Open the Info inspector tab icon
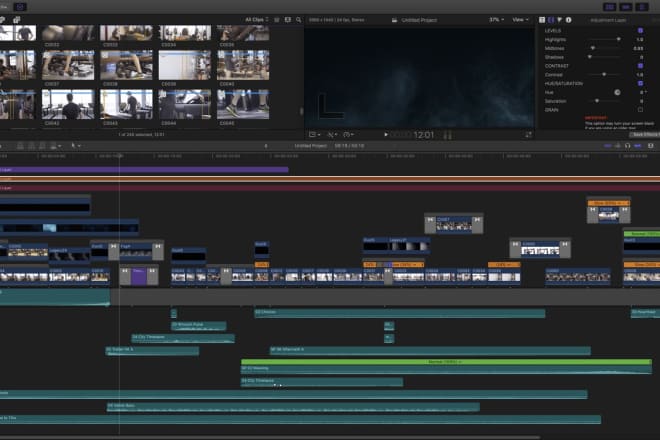The width and height of the screenshot is (660, 440). click(x=569, y=20)
